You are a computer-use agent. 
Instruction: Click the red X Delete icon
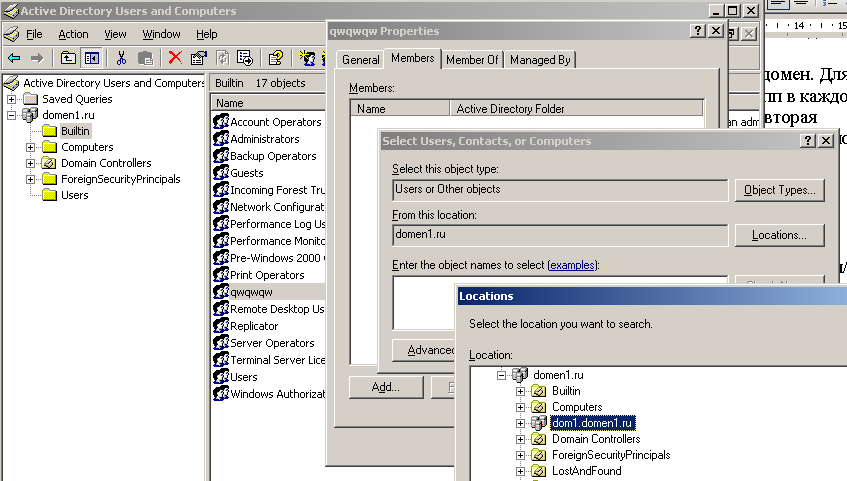coord(175,57)
